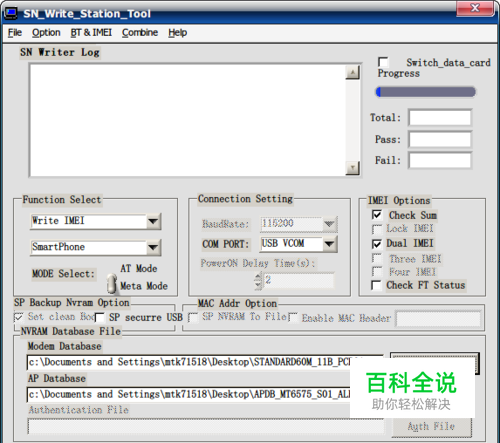Click the log scrollbar up arrow
500x443 pixels.
click(352, 72)
